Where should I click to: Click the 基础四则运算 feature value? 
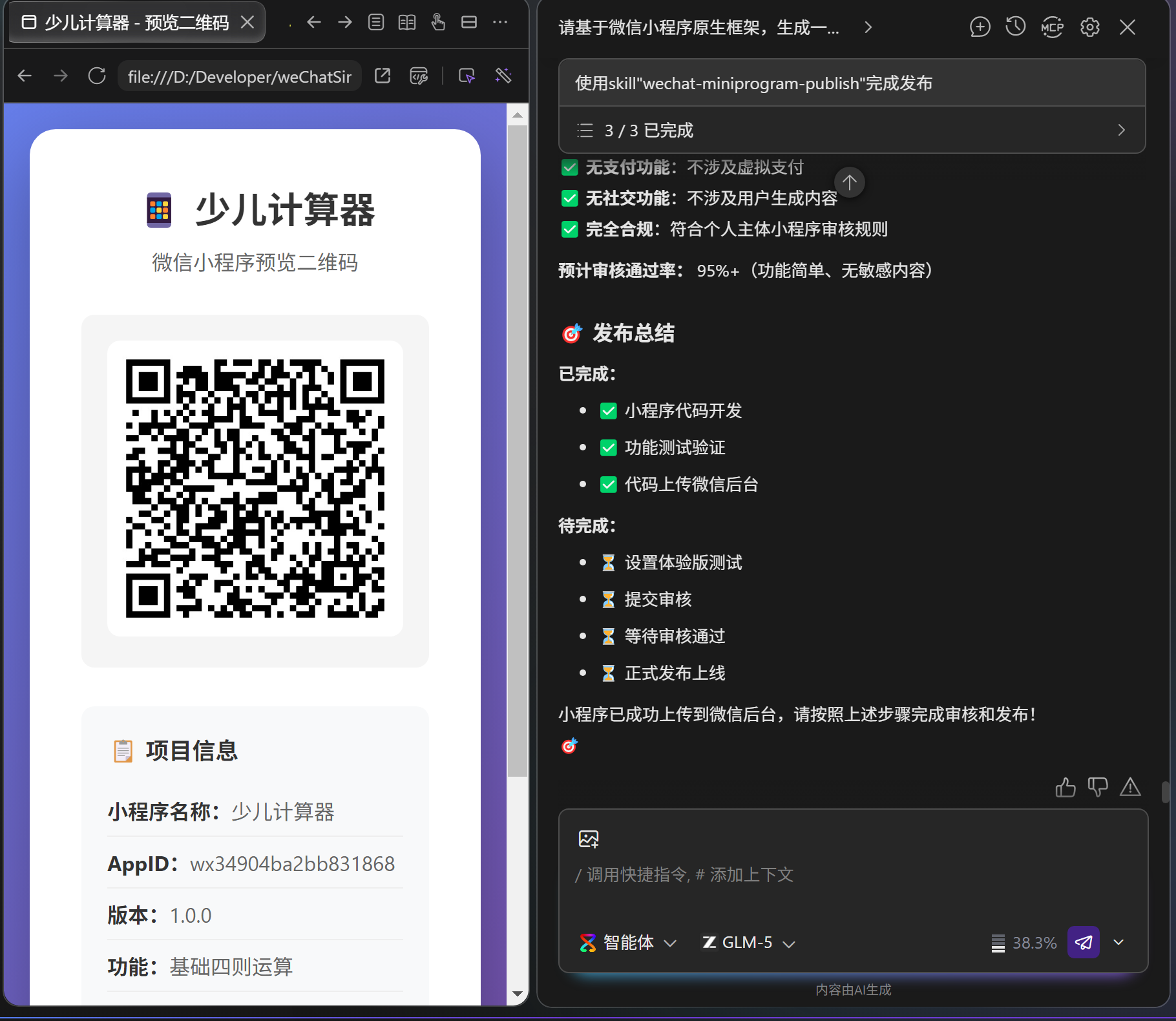[x=231, y=967]
